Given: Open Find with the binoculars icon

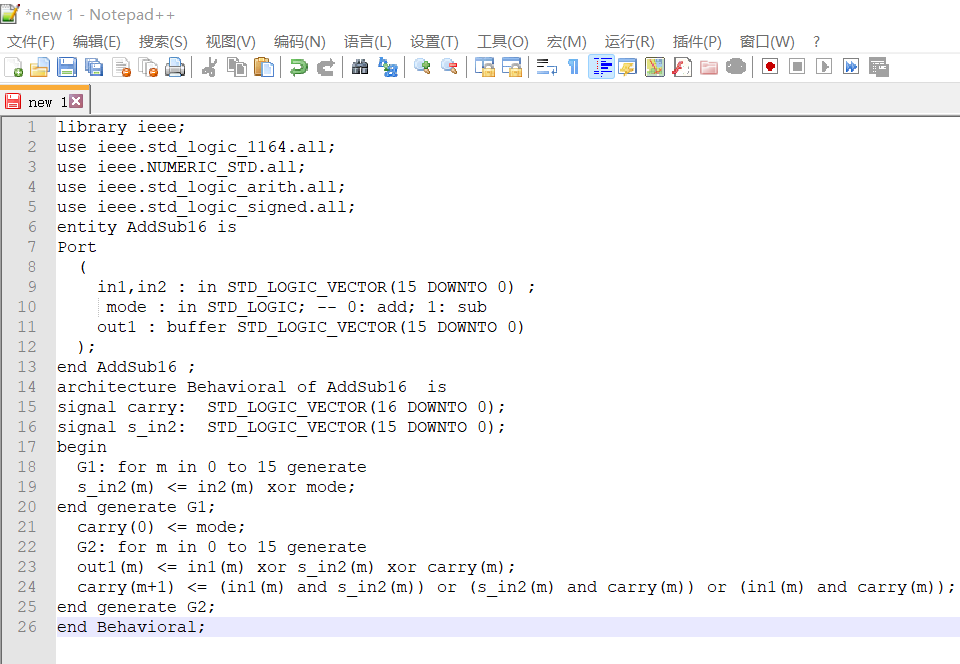Looking at the screenshot, I should pos(360,67).
